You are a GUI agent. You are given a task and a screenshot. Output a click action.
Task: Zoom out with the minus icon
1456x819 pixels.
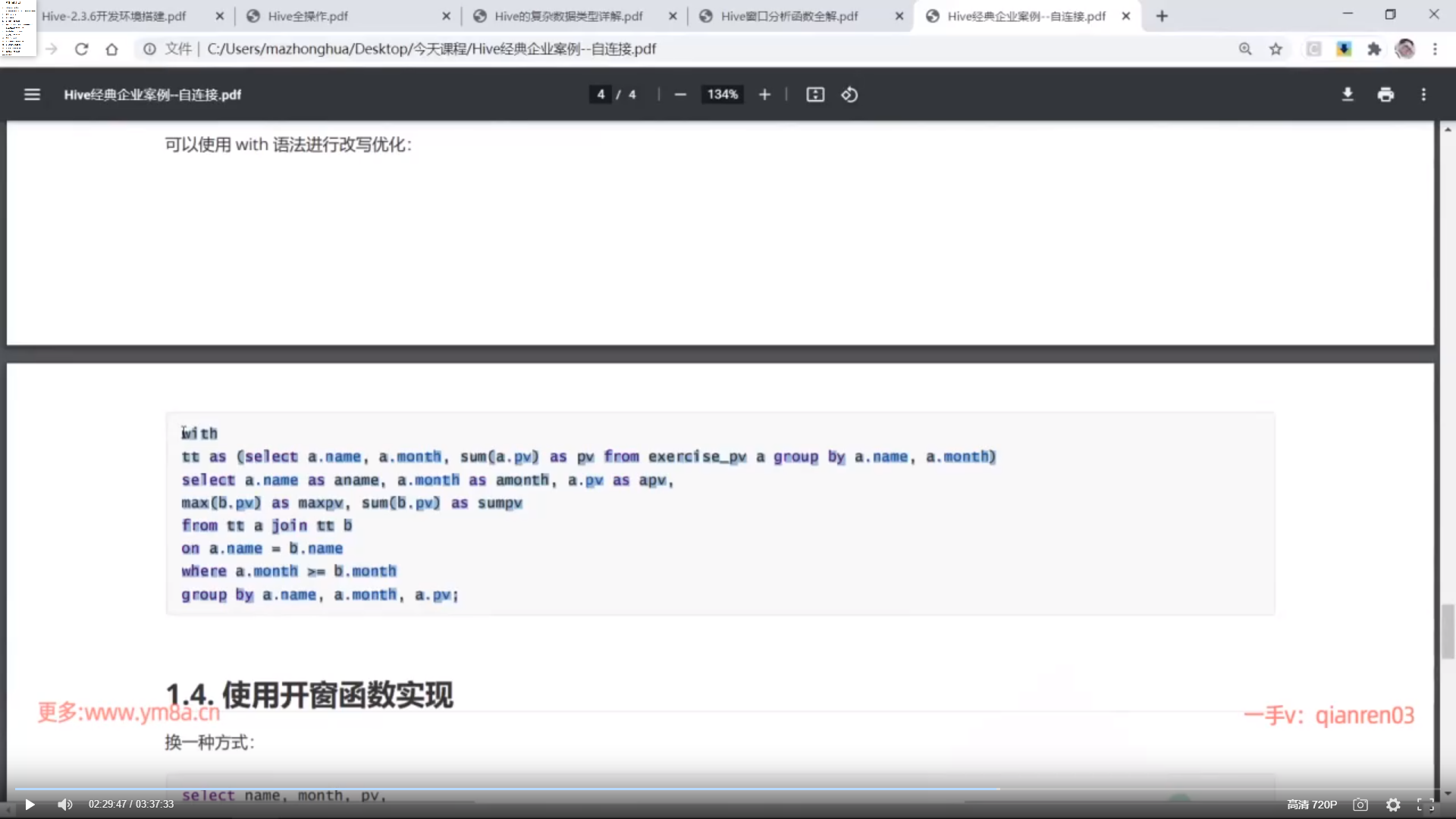pos(680,95)
